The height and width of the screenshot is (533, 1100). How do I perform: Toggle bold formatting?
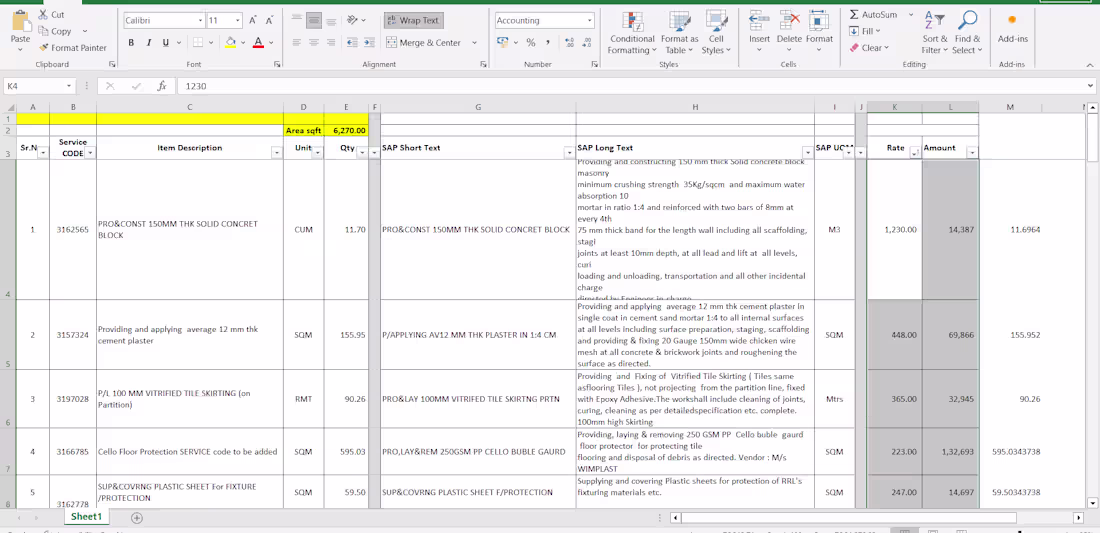[x=131, y=43]
